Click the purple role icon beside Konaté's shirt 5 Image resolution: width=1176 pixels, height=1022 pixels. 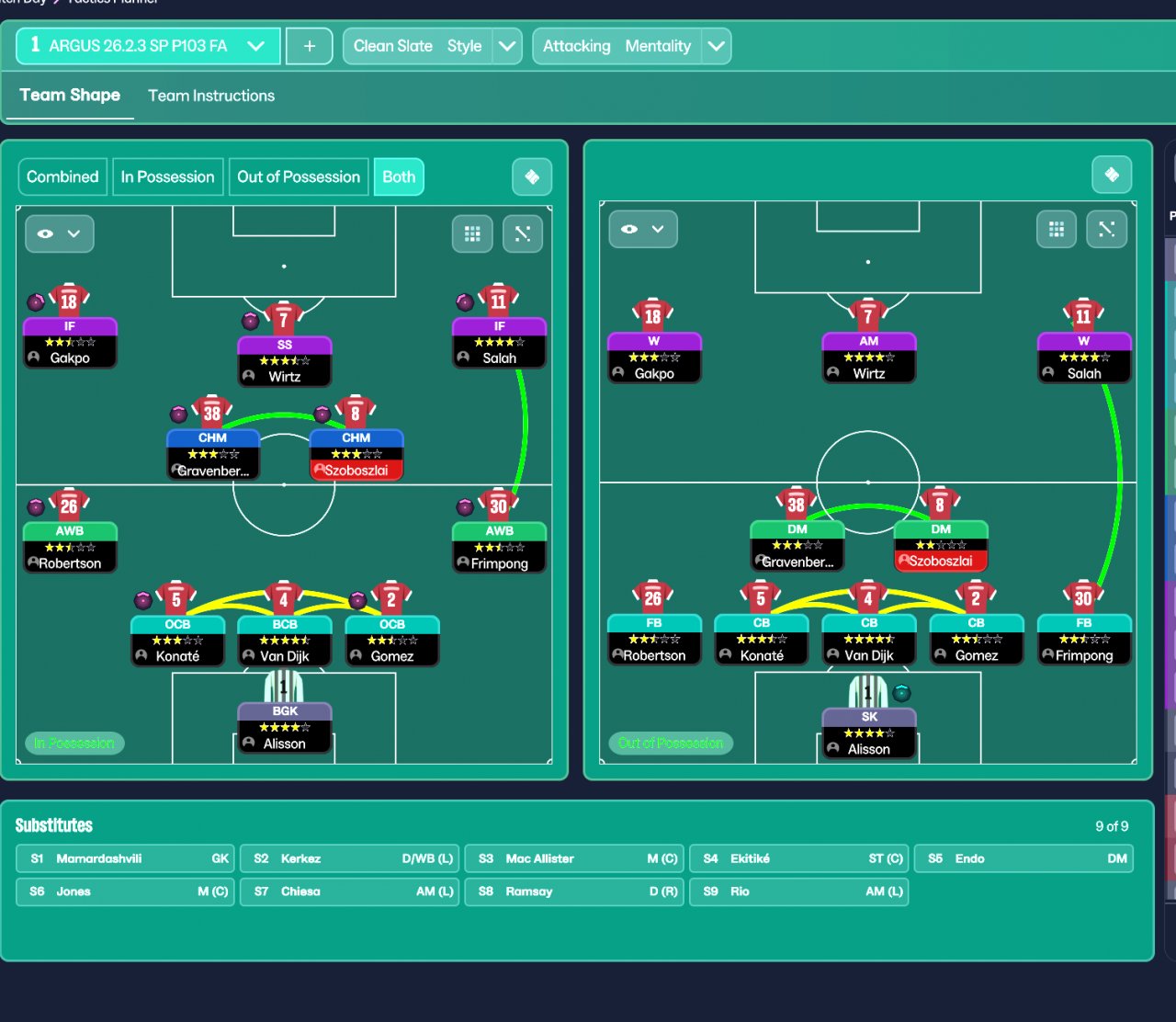point(142,600)
